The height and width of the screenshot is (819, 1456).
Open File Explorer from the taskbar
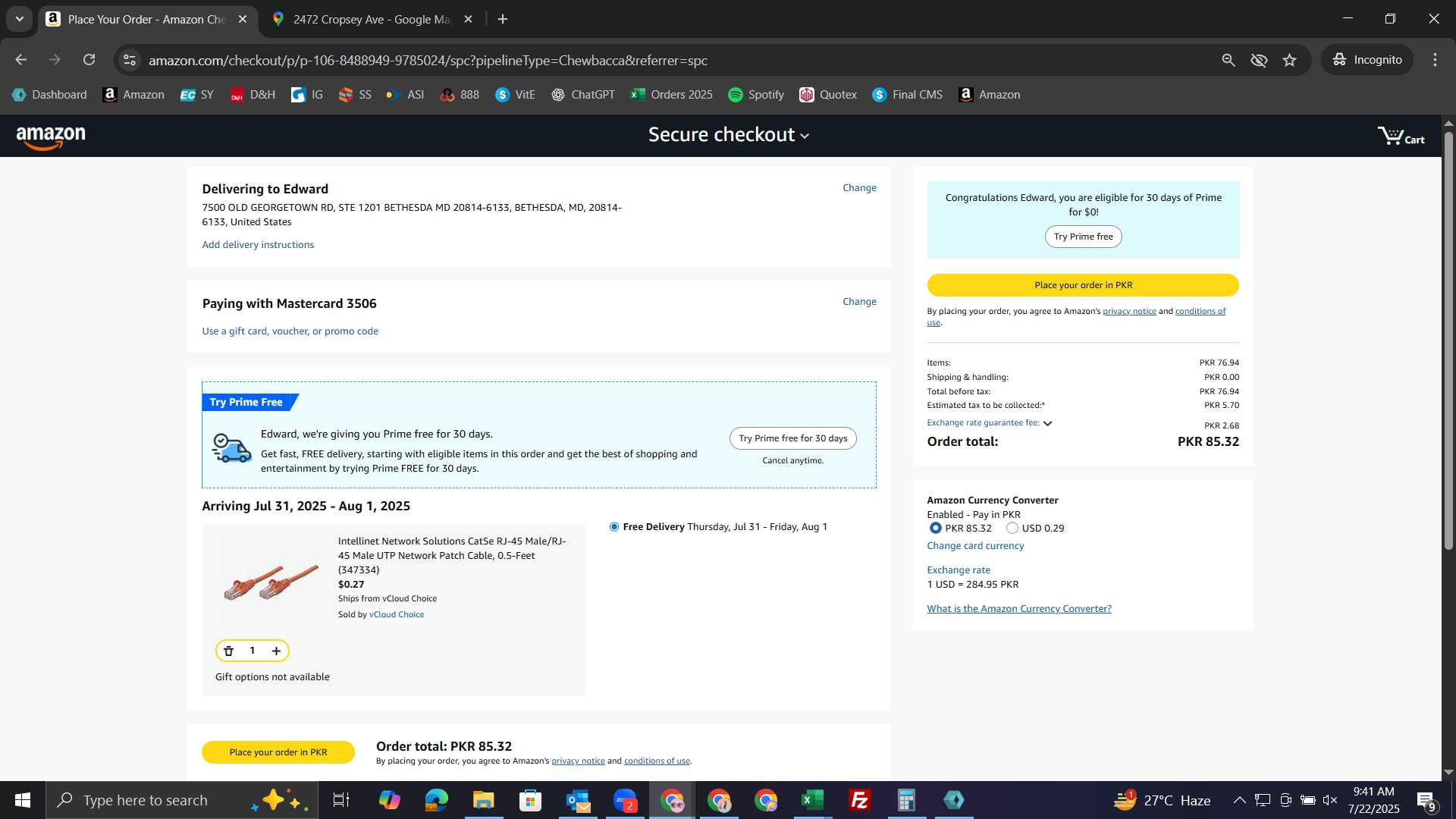point(483,800)
